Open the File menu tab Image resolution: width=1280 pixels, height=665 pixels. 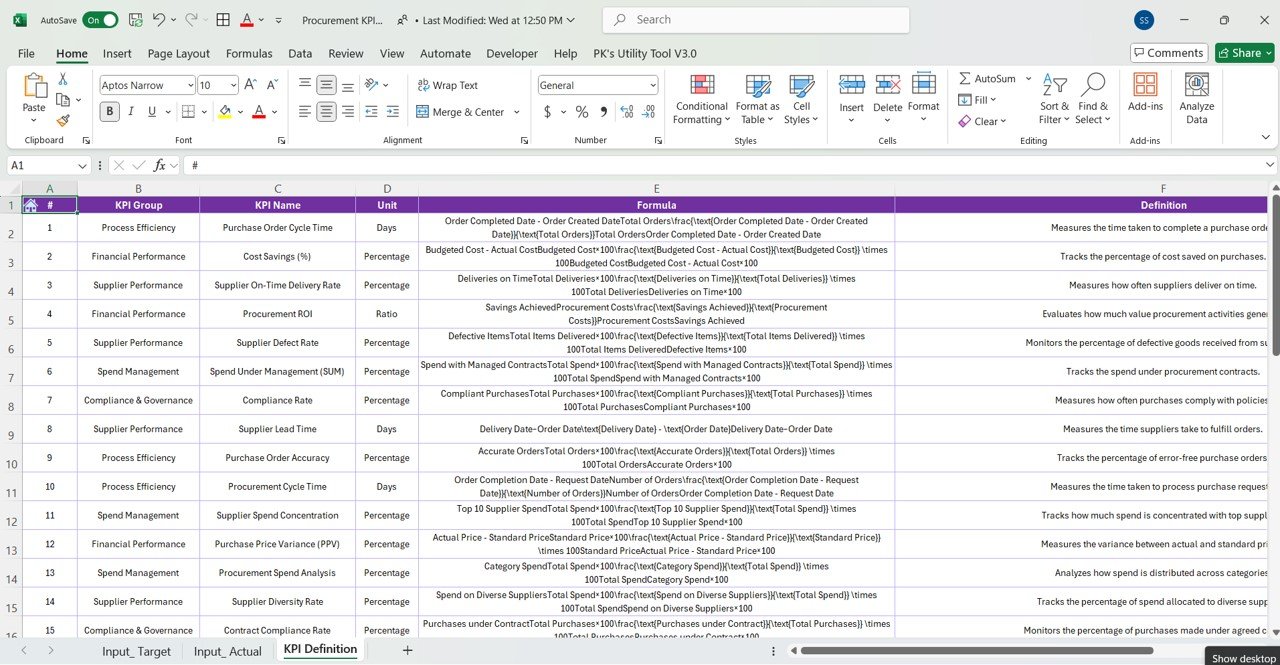point(26,53)
